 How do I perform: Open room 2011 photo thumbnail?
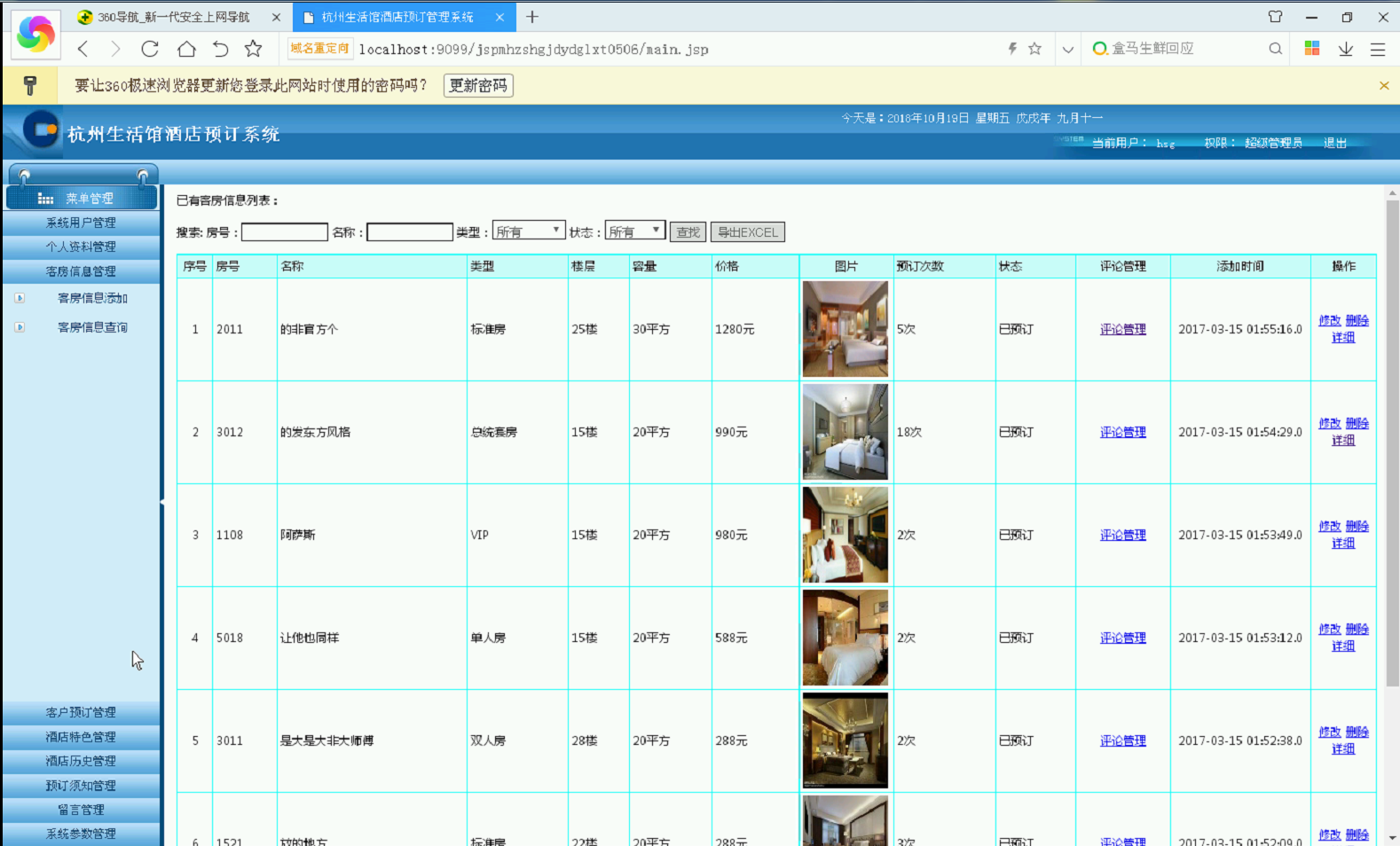click(x=846, y=329)
